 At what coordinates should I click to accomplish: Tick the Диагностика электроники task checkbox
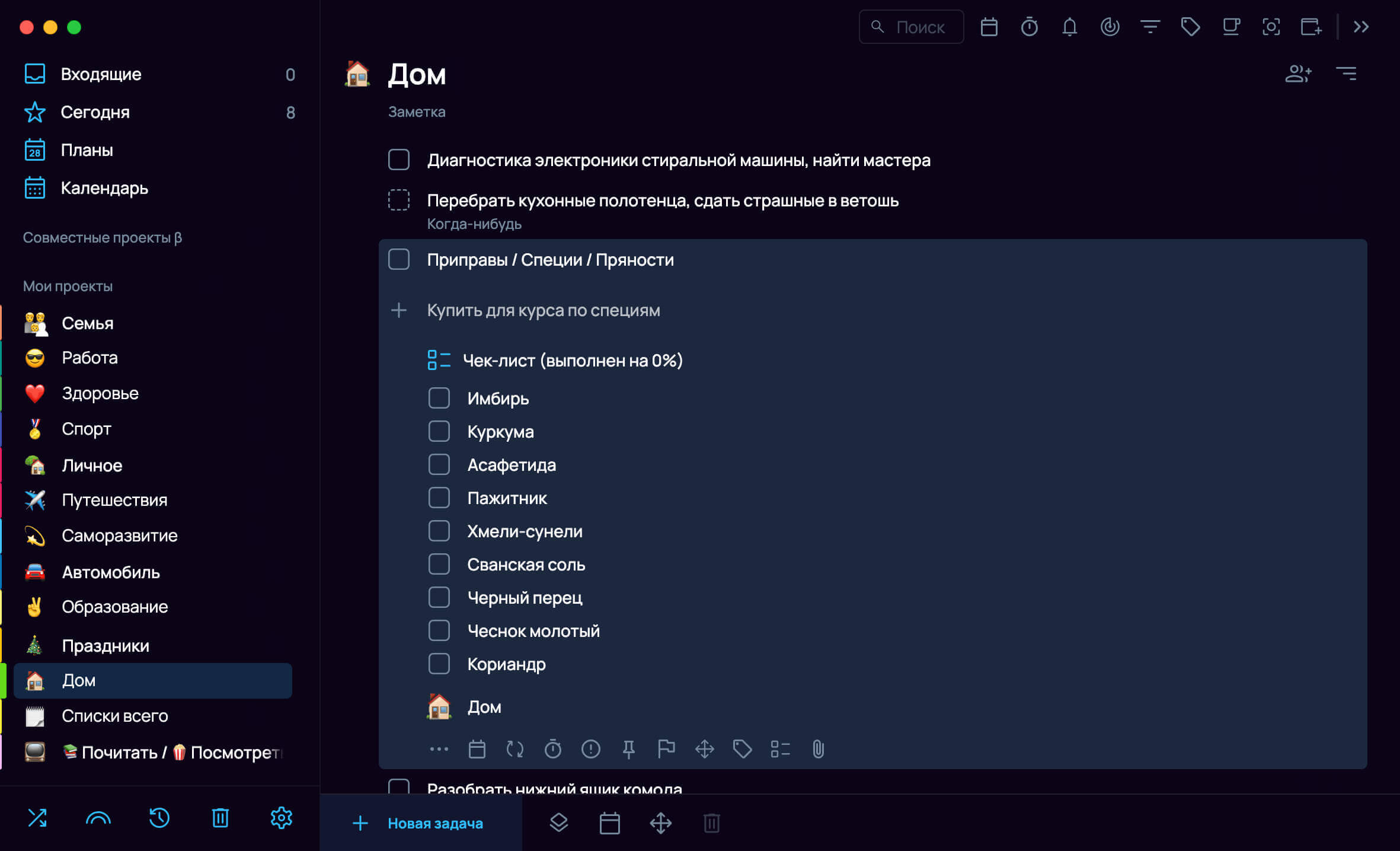399,160
